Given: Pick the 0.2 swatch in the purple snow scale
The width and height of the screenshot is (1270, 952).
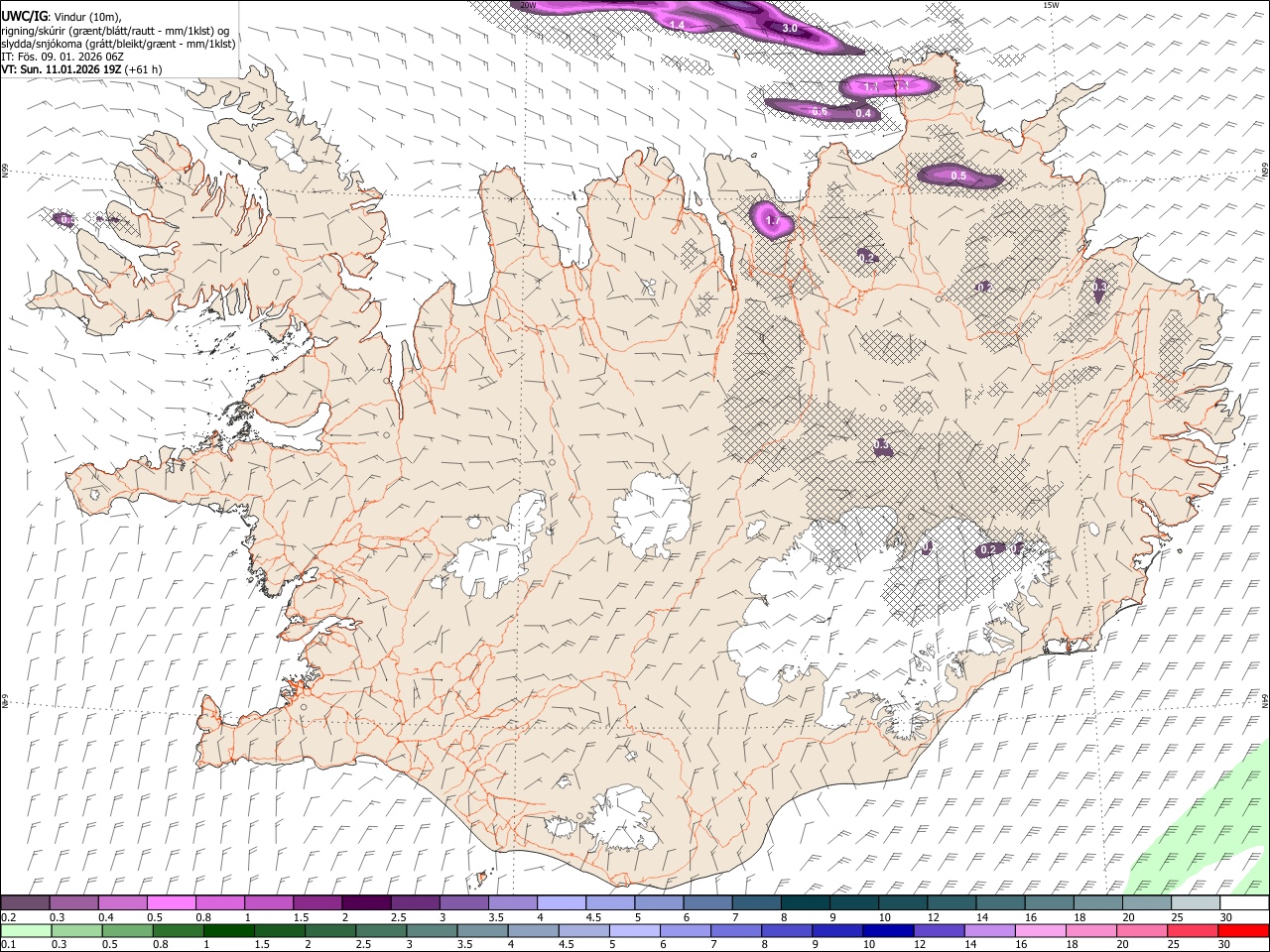Looking at the screenshot, I should click(x=25, y=902).
